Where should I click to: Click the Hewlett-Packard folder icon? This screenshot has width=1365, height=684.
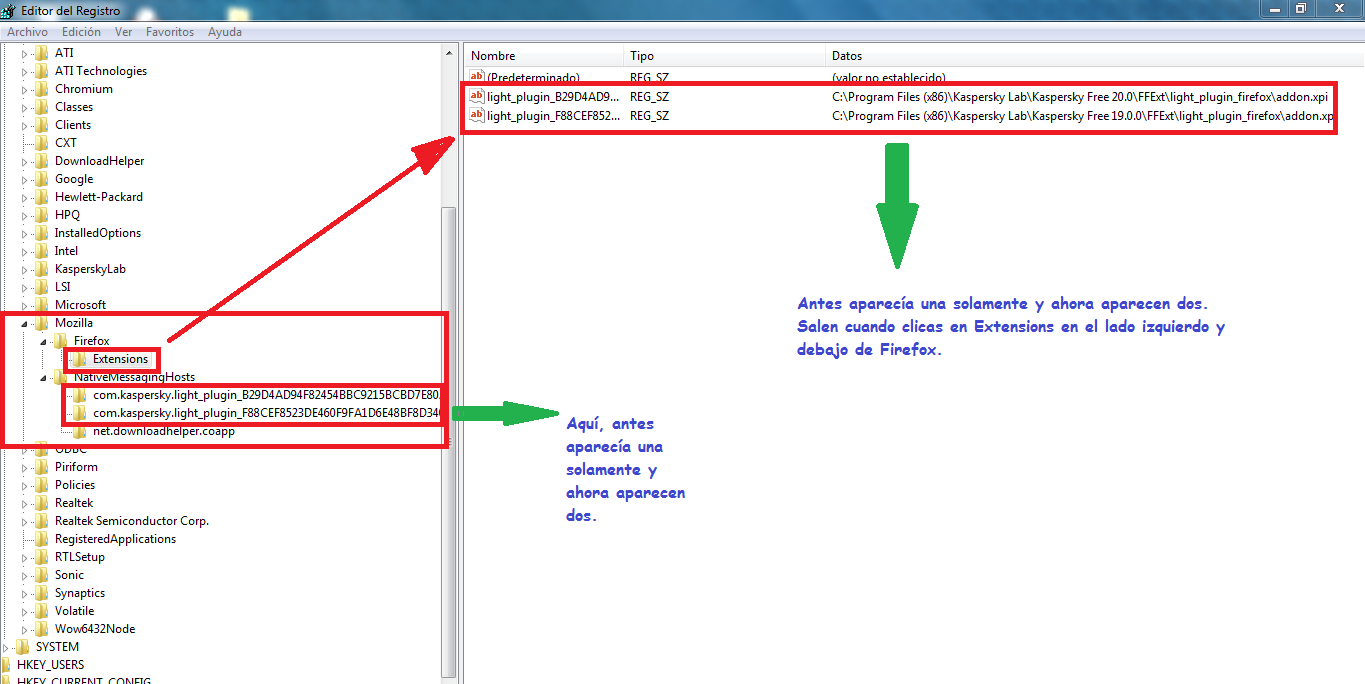point(42,197)
